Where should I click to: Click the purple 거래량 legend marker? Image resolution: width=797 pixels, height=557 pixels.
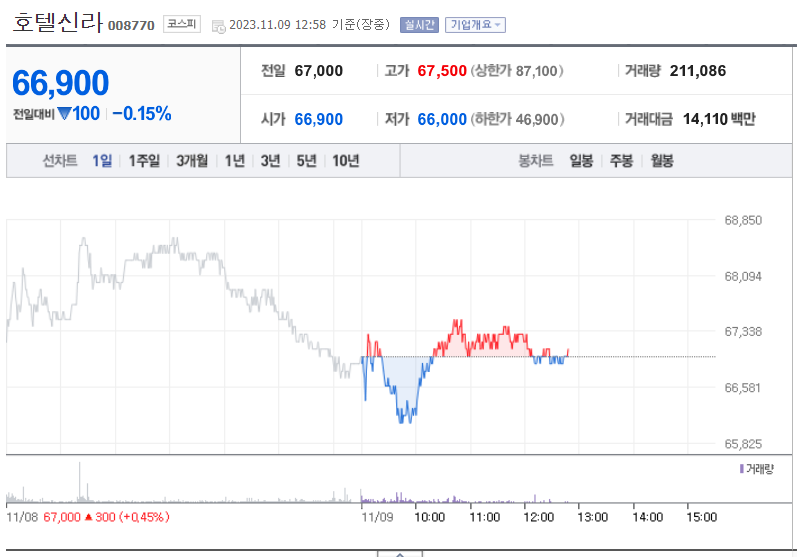click(x=742, y=469)
